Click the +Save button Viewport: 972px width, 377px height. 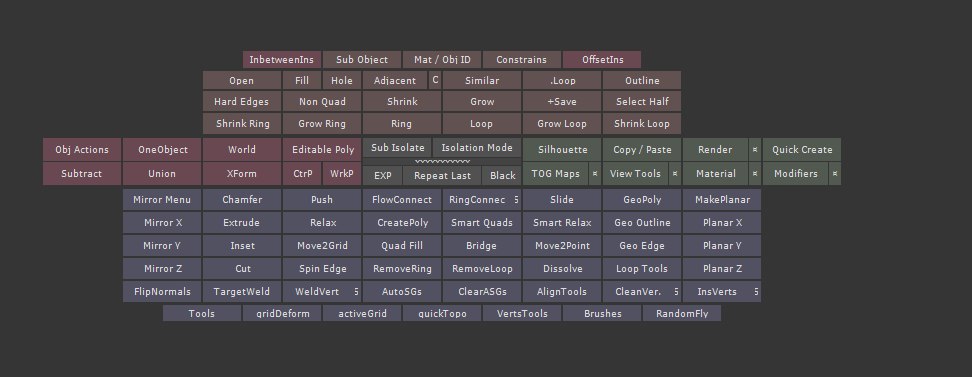point(562,101)
